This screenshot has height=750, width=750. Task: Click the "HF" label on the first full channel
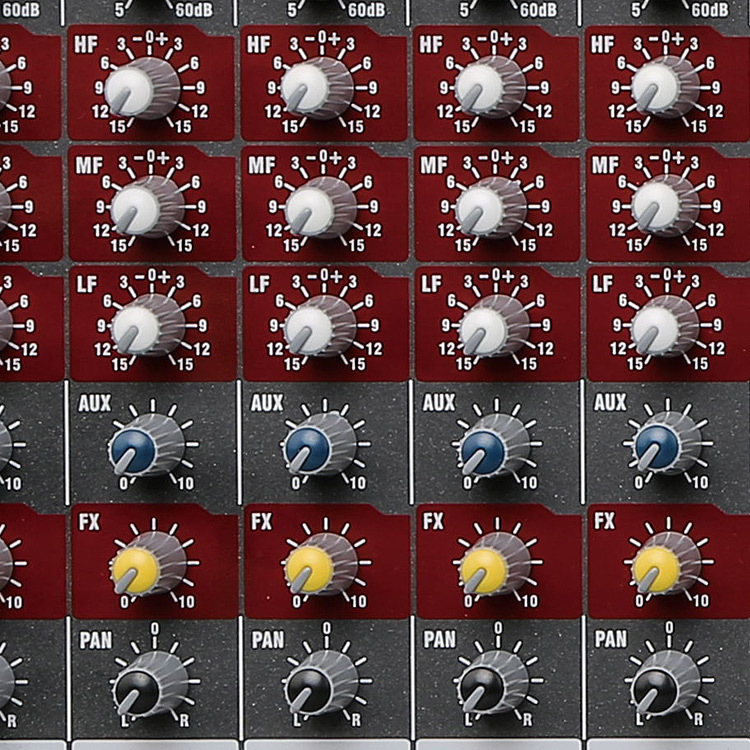click(86, 44)
